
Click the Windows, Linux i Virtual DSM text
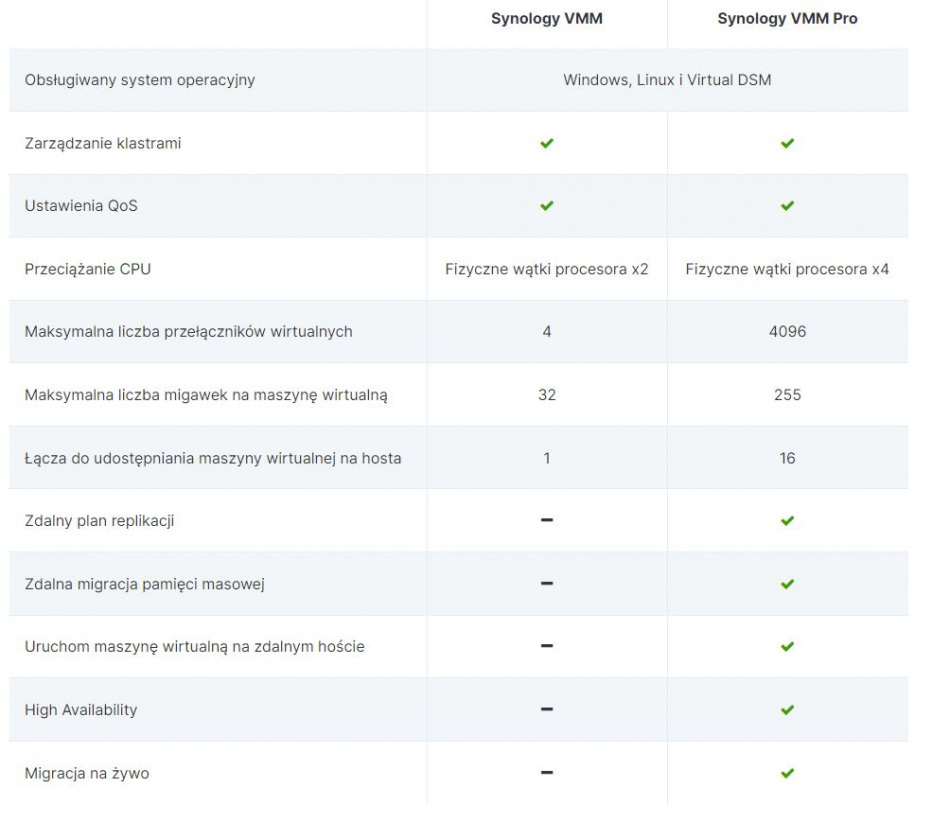pyautogui.click(x=667, y=80)
